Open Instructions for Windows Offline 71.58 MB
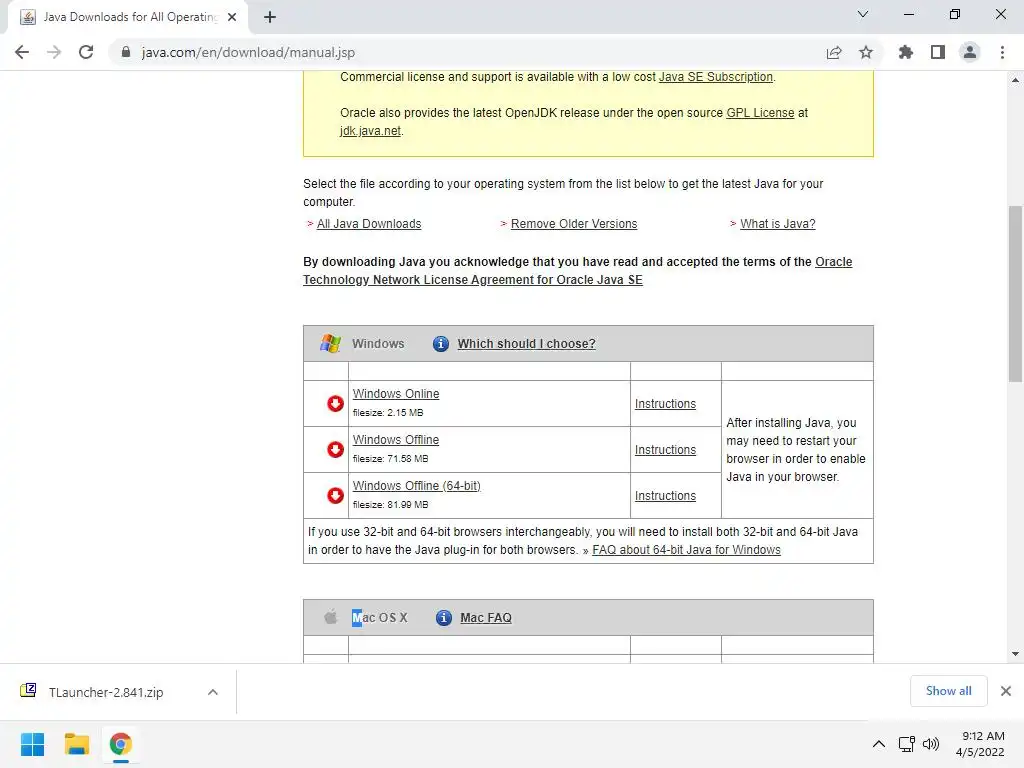1024x768 pixels. pos(665,449)
